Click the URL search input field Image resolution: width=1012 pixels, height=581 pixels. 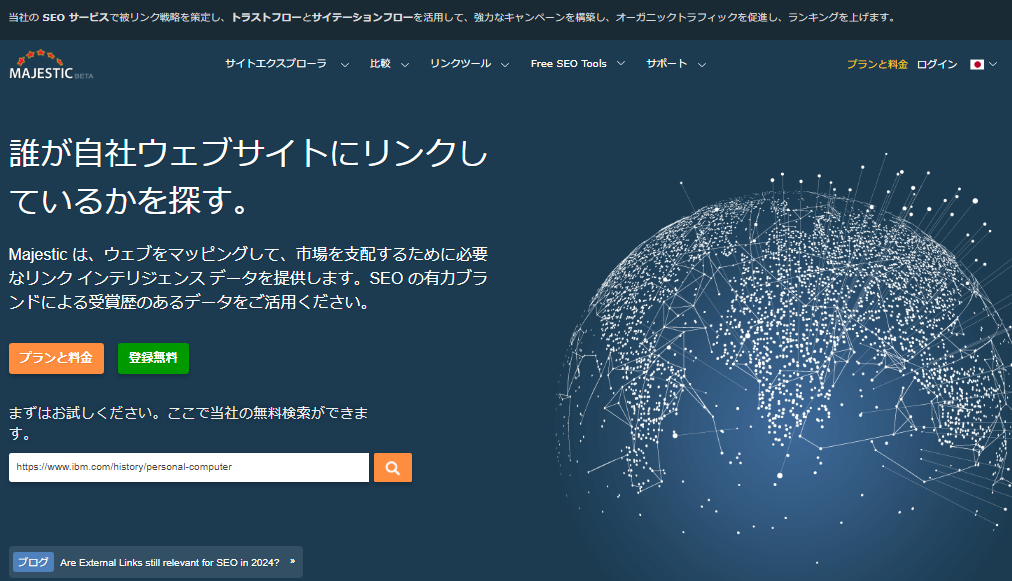click(188, 467)
